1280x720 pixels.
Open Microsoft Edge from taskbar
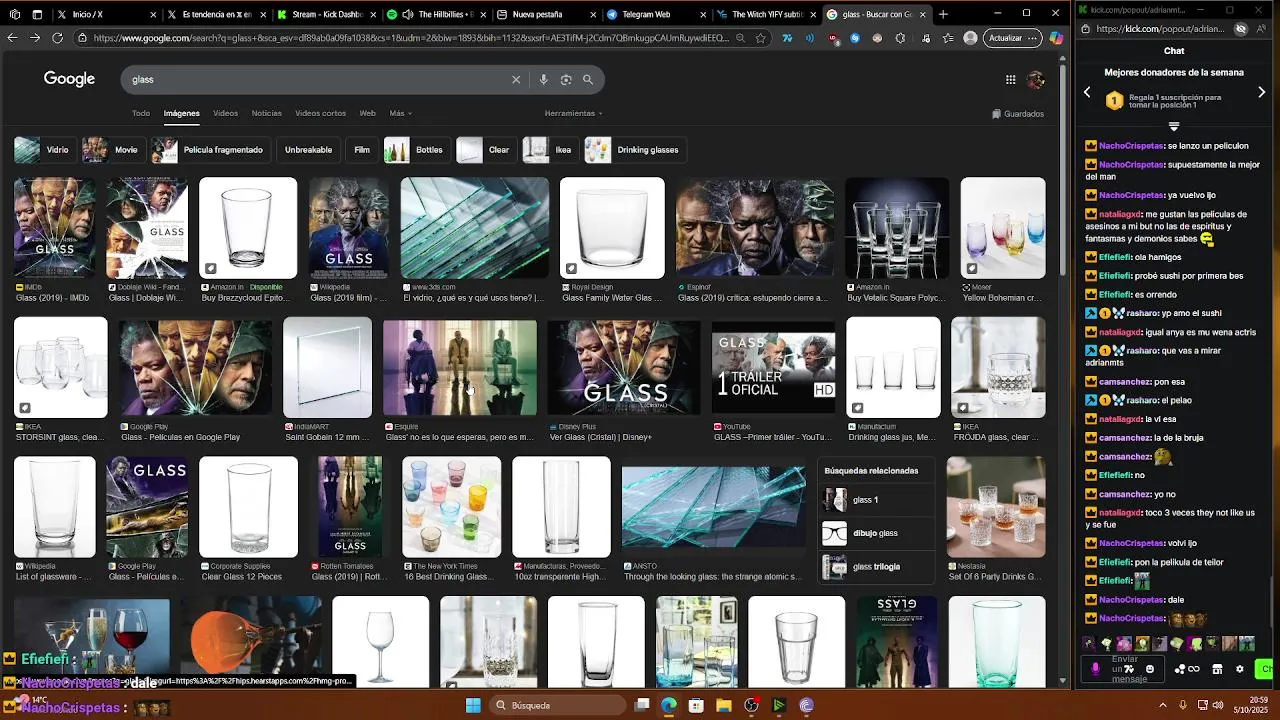(x=669, y=705)
